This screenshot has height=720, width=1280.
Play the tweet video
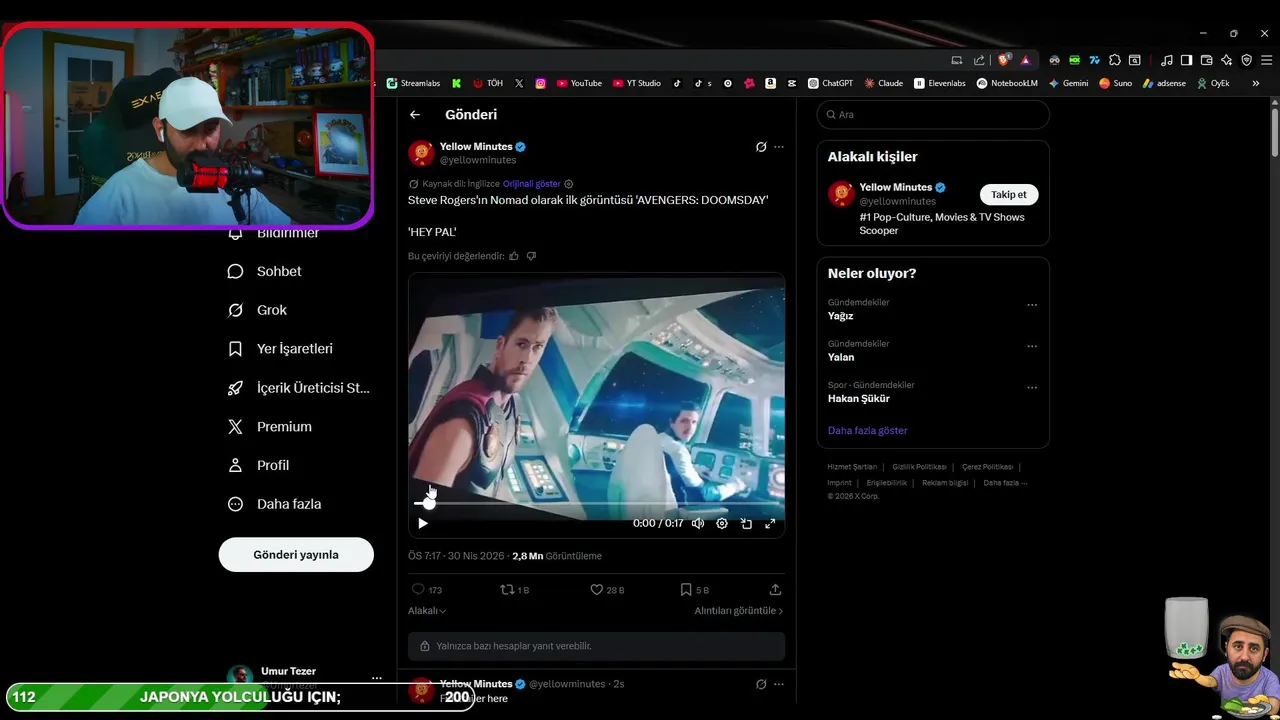[x=423, y=523]
